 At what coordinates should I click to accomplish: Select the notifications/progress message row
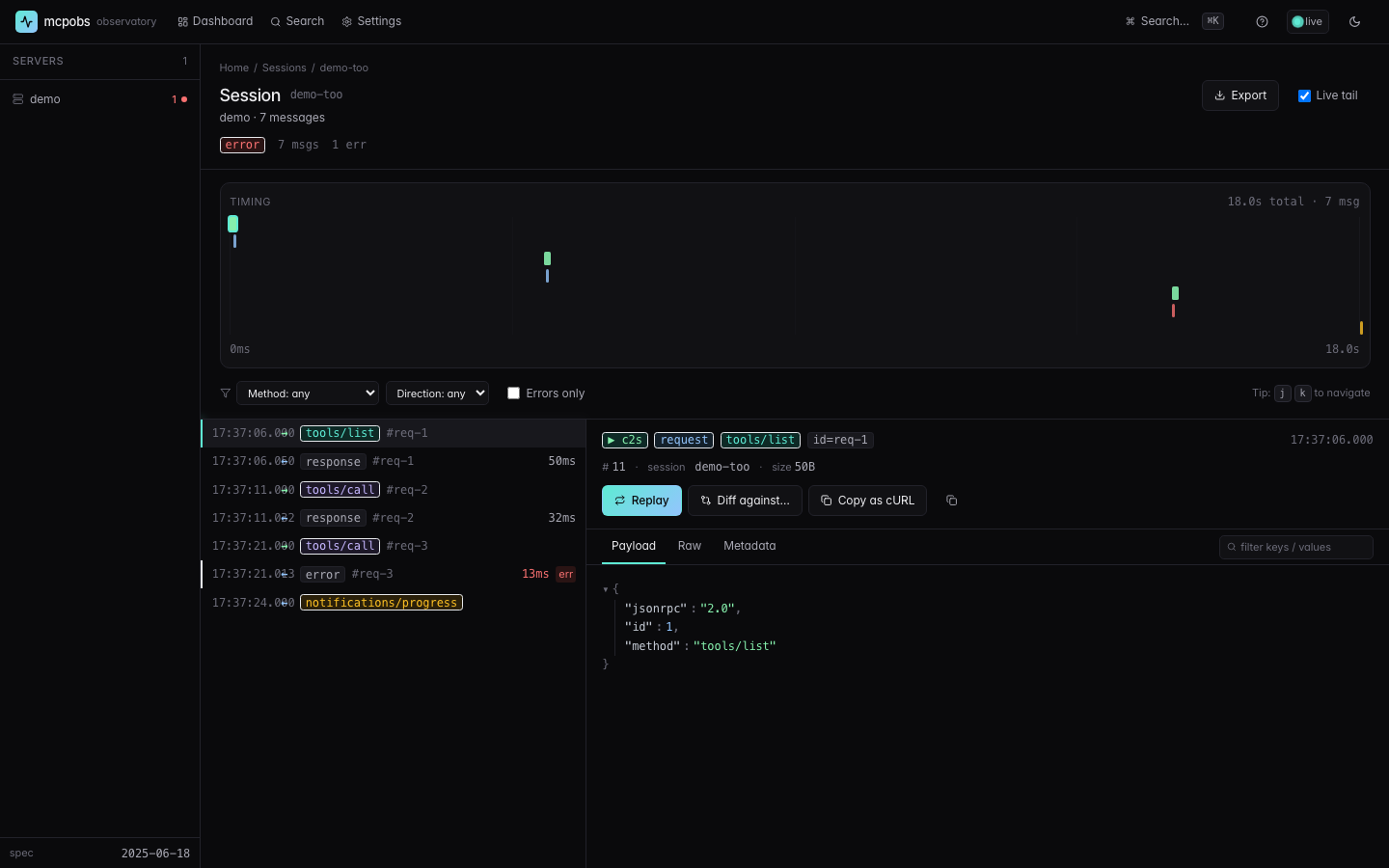(394, 603)
